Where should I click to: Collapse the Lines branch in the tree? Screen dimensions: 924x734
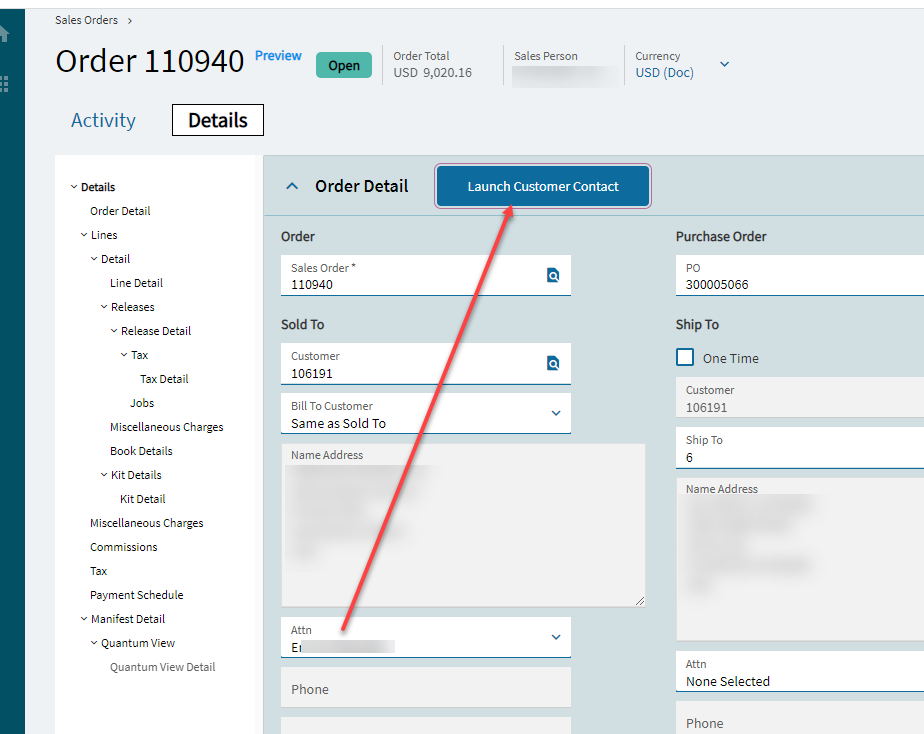point(84,234)
